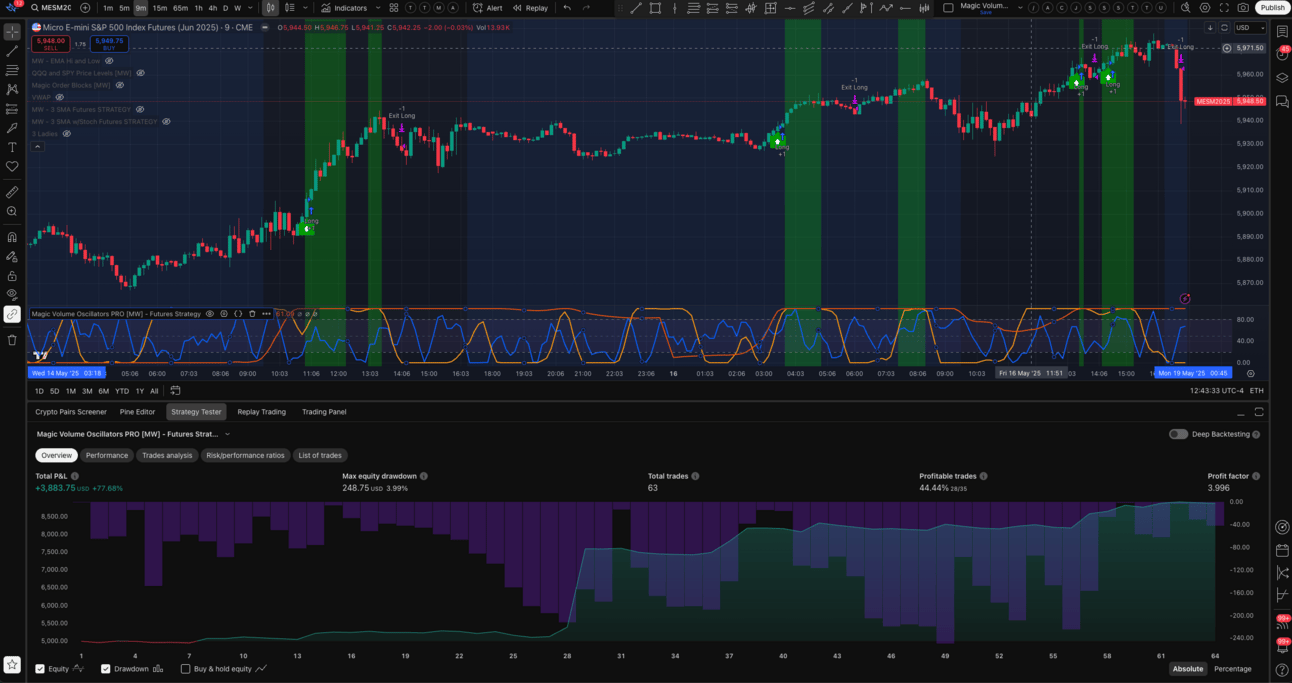
Task: Open the symbol search MESM20
Action: tap(51, 8)
